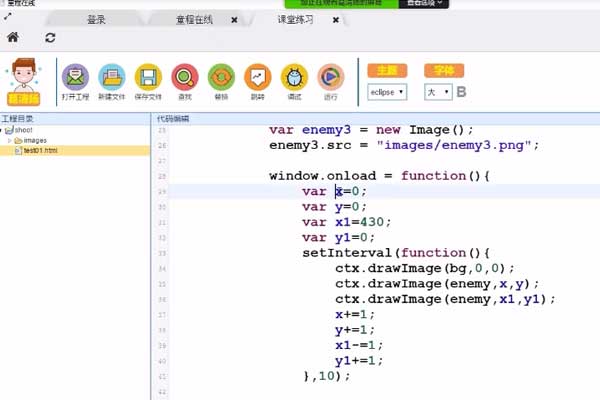
Task: Open the eclipse theme dropdown
Action: point(387,92)
